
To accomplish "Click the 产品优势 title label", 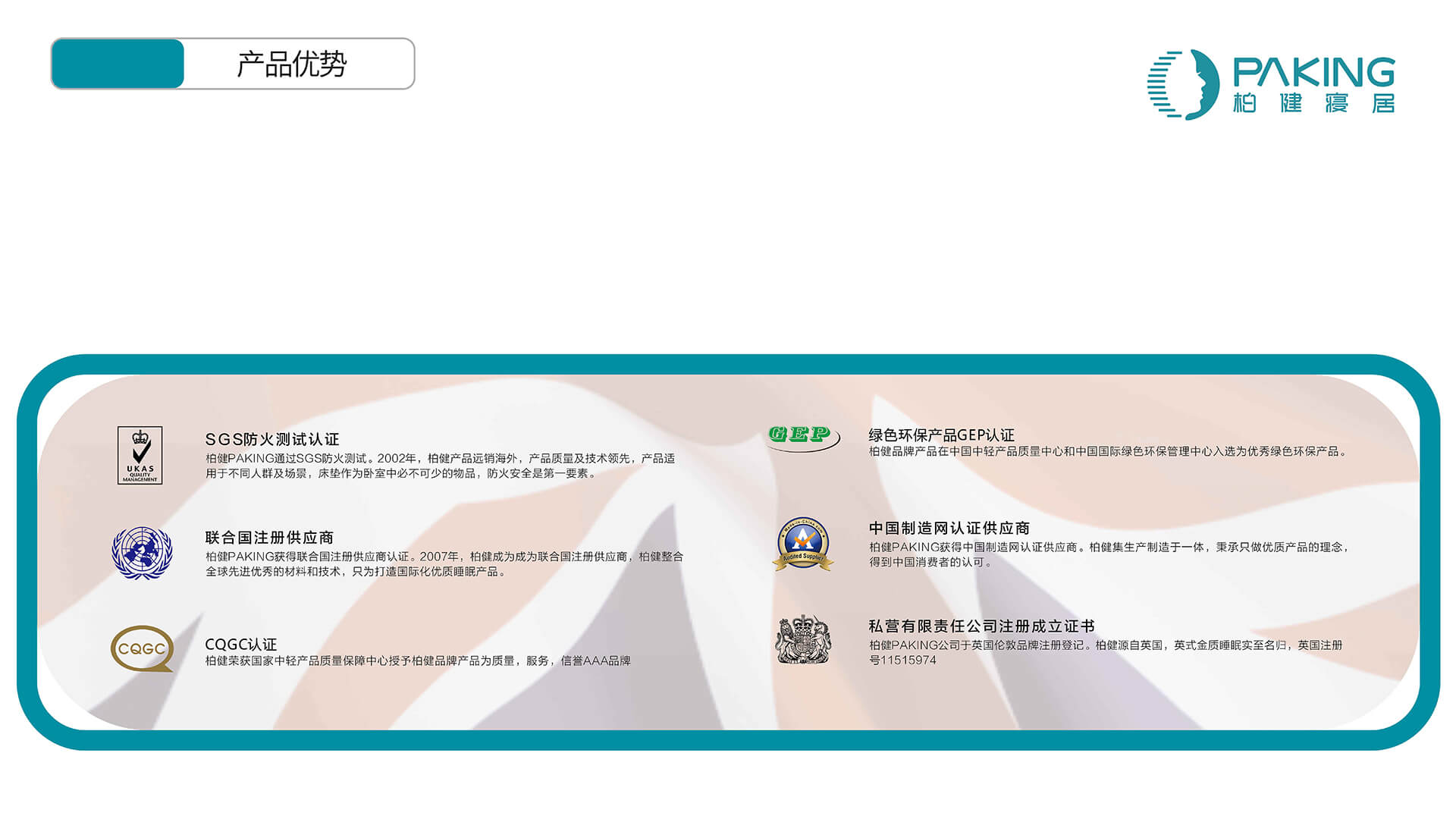I will (x=292, y=64).
